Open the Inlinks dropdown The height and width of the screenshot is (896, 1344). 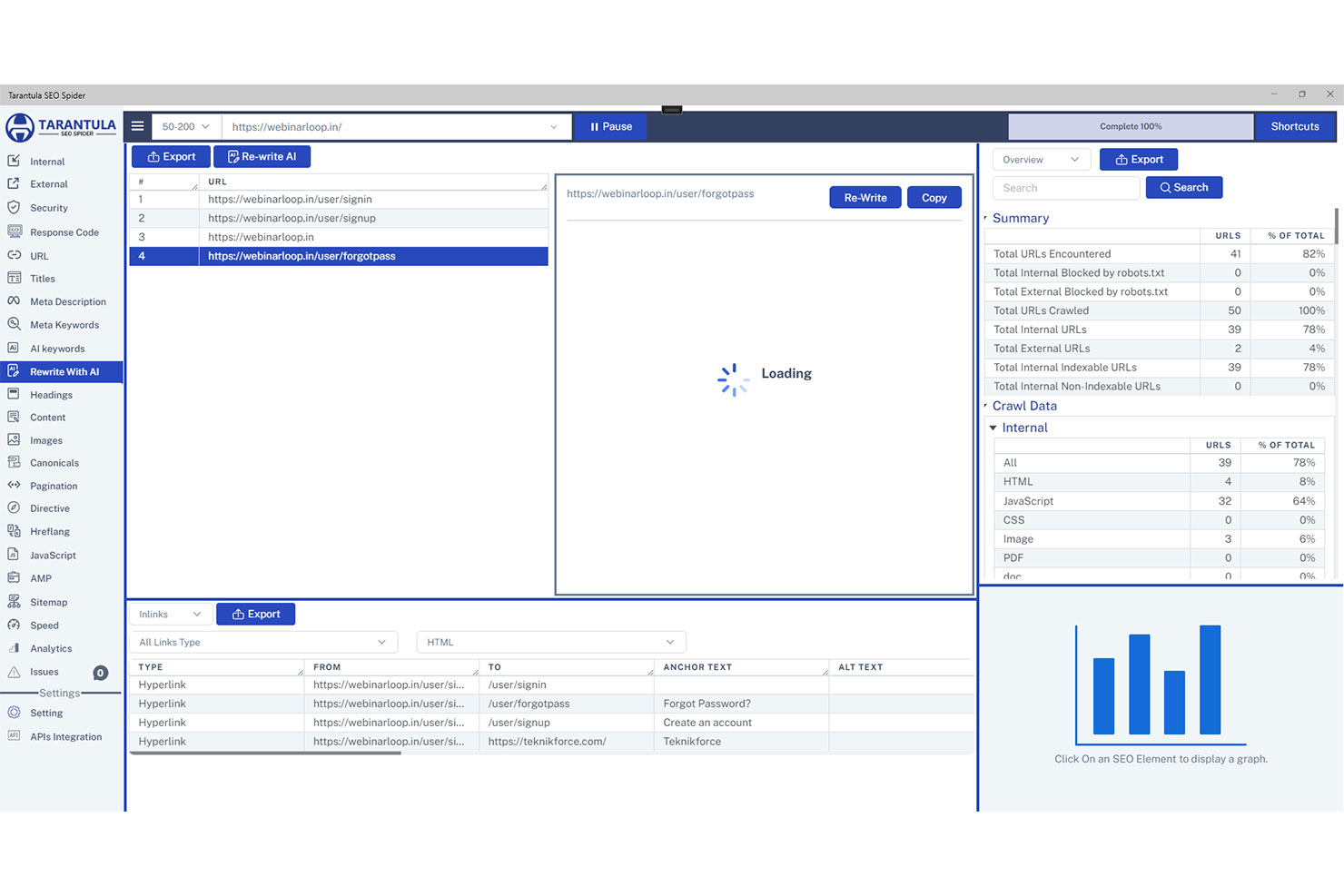tap(171, 615)
